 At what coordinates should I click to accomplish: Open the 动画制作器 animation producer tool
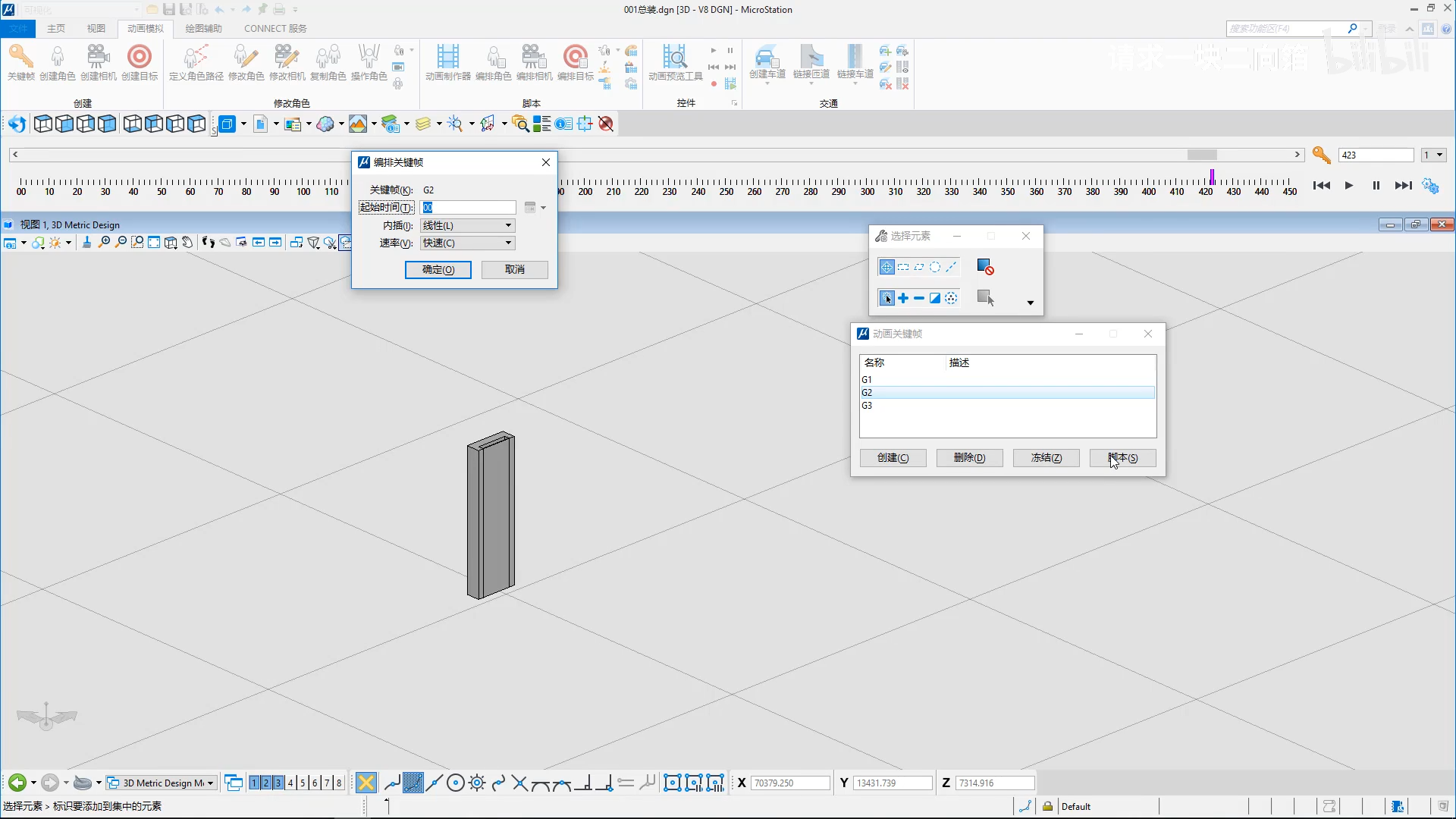[x=447, y=58]
